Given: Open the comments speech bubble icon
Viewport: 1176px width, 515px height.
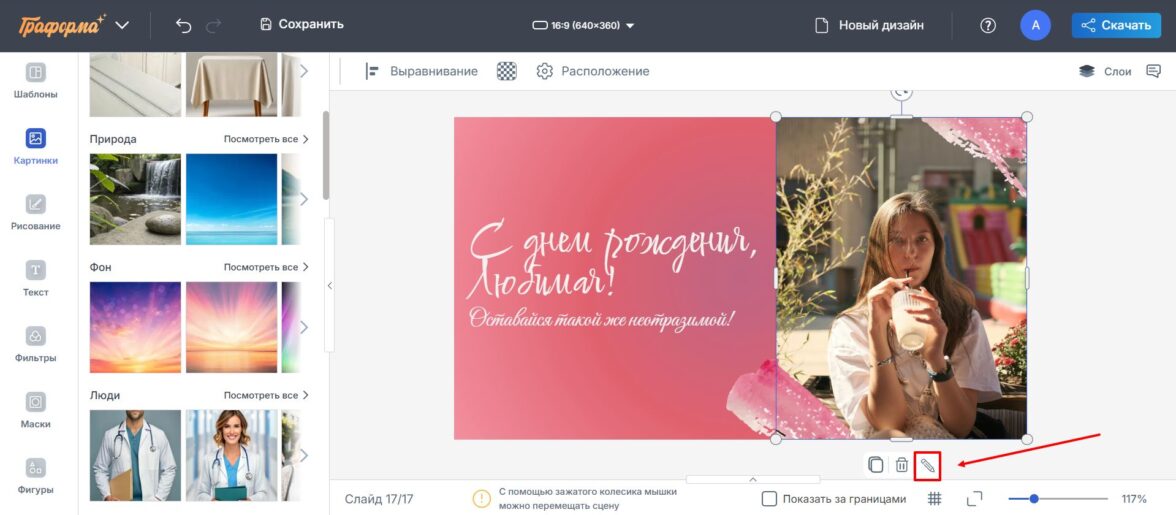Looking at the screenshot, I should tap(1154, 71).
